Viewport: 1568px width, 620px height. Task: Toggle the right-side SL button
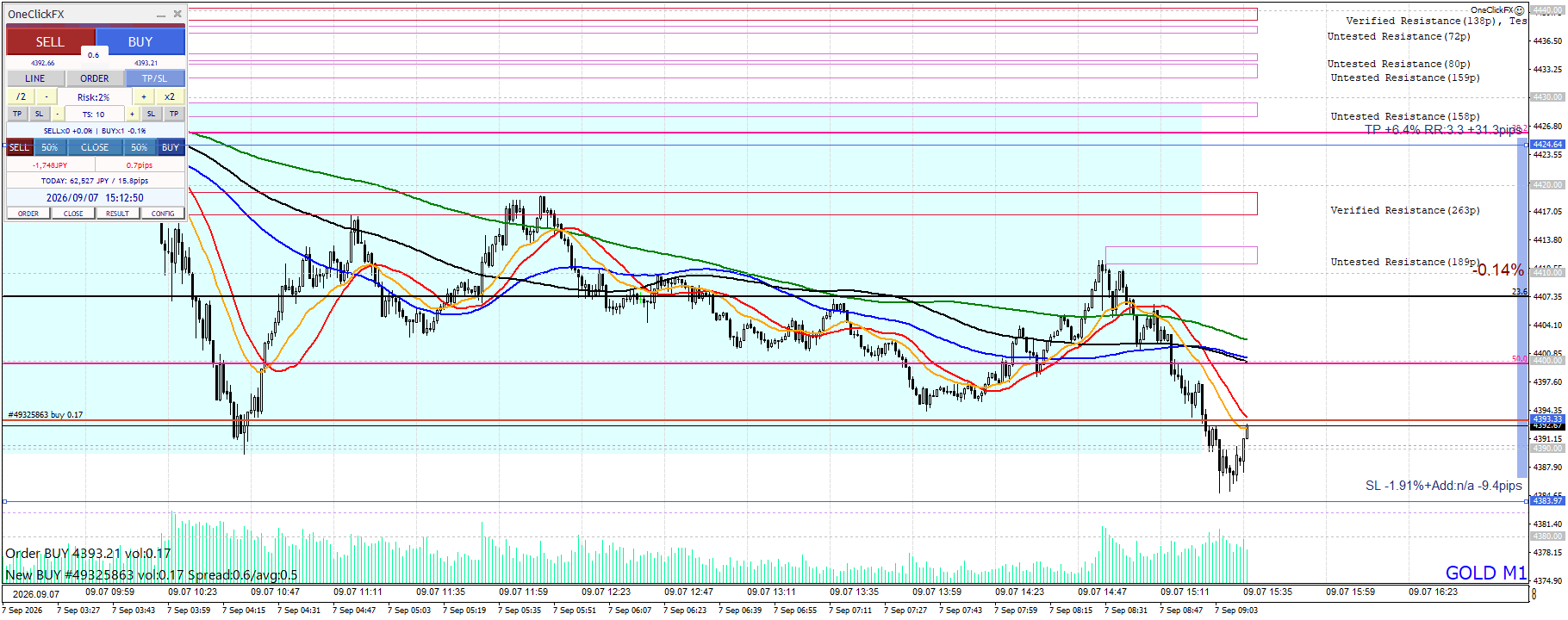pos(151,114)
